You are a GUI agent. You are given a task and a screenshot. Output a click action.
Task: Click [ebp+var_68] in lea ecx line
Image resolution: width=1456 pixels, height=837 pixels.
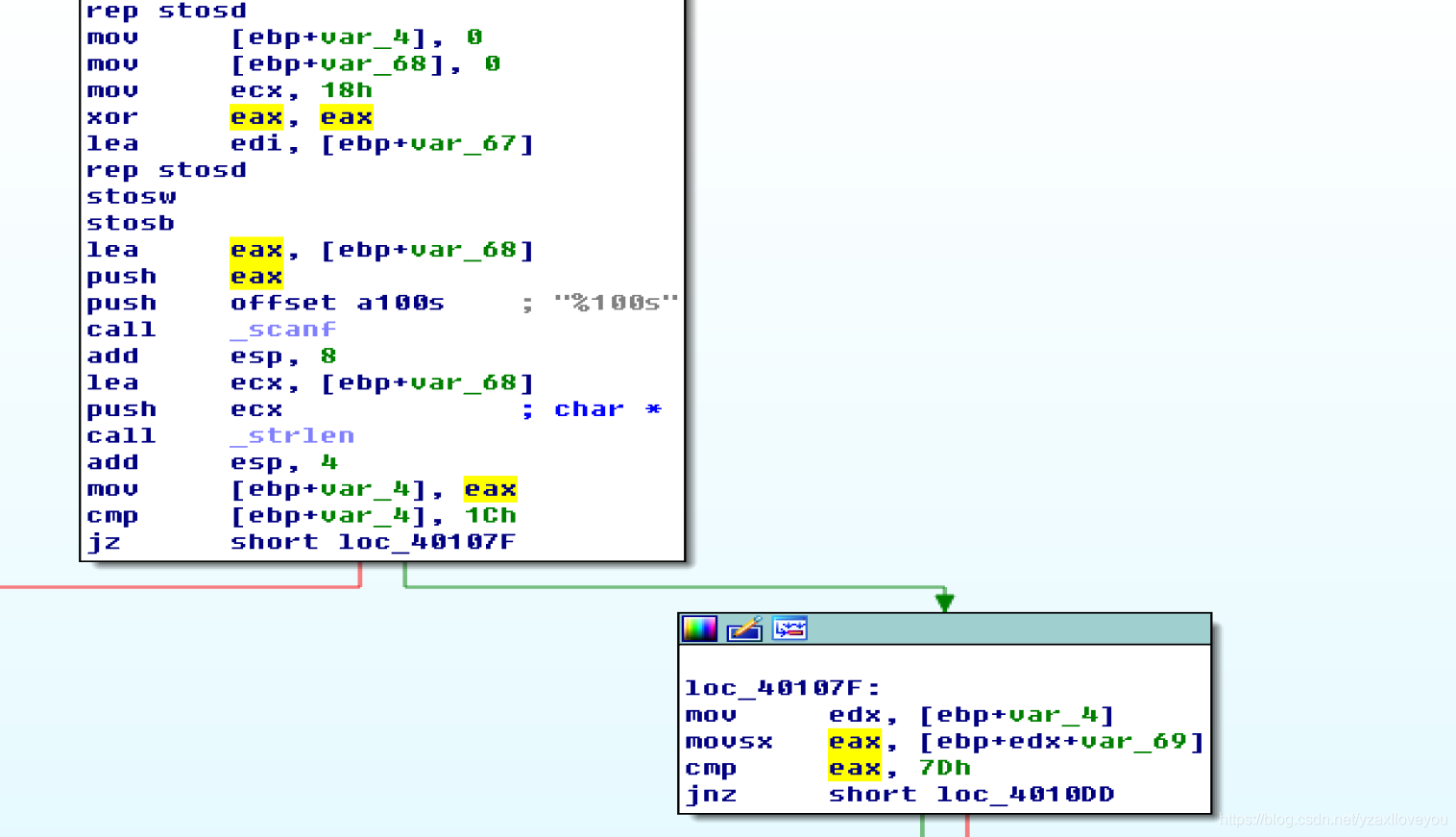pyautogui.click(x=426, y=382)
